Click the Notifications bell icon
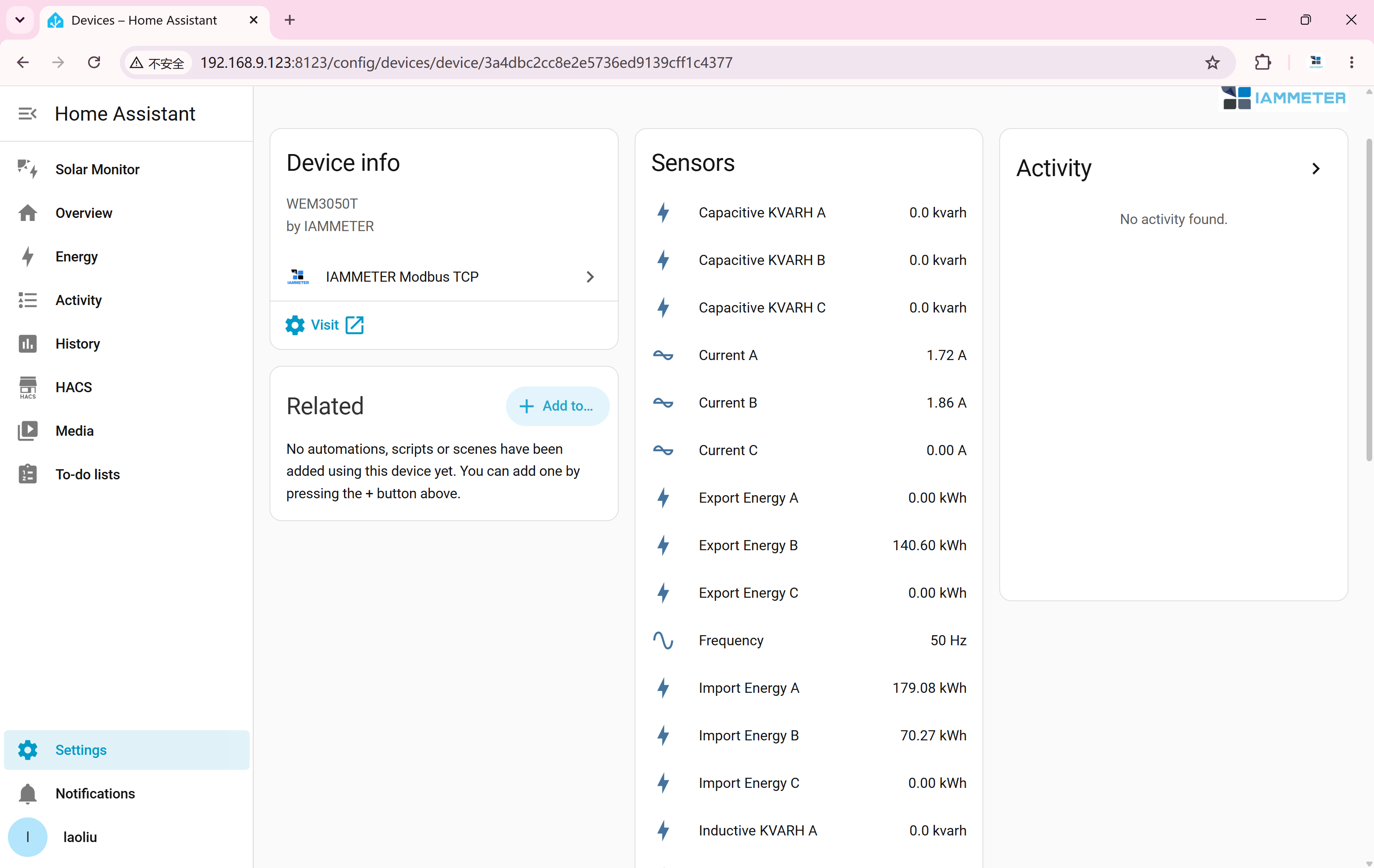This screenshot has height=868, width=1374. click(27, 793)
